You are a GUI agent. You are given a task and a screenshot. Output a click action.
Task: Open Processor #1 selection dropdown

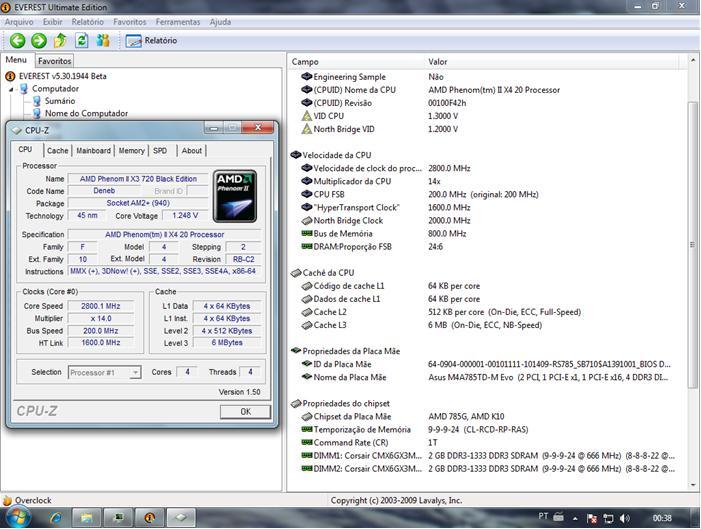pos(105,372)
